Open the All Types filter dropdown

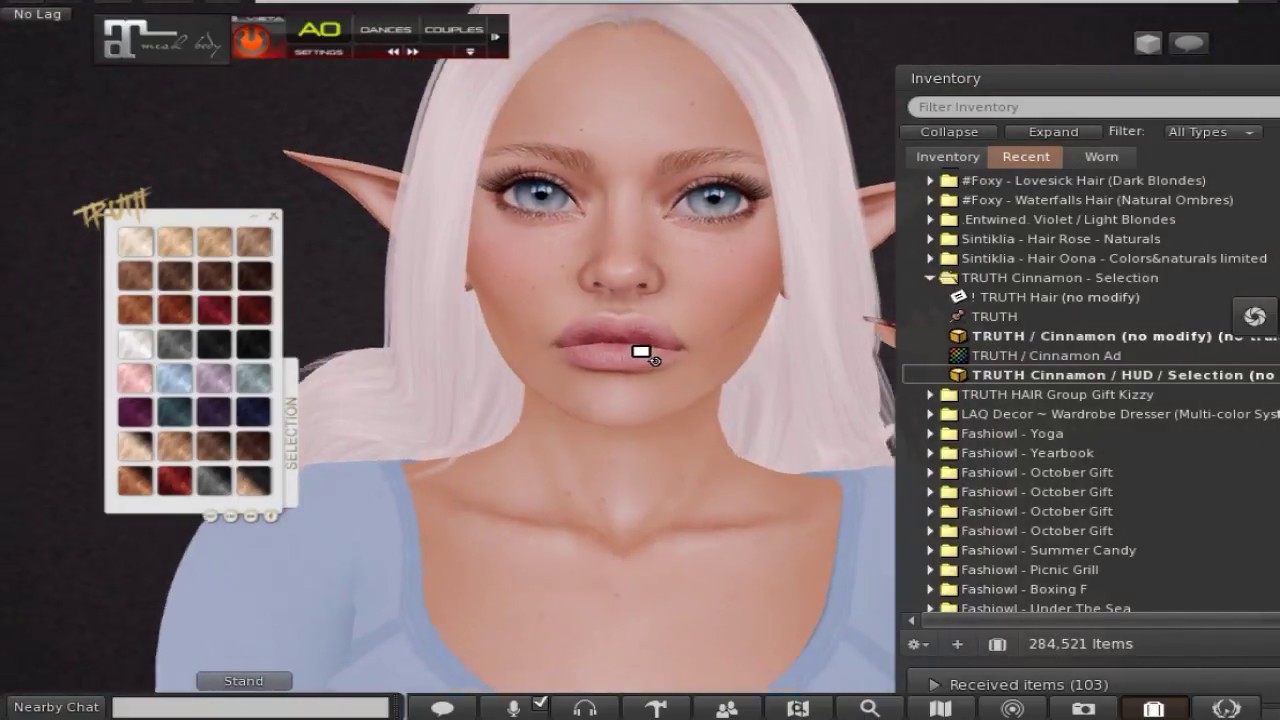pyautogui.click(x=1210, y=132)
